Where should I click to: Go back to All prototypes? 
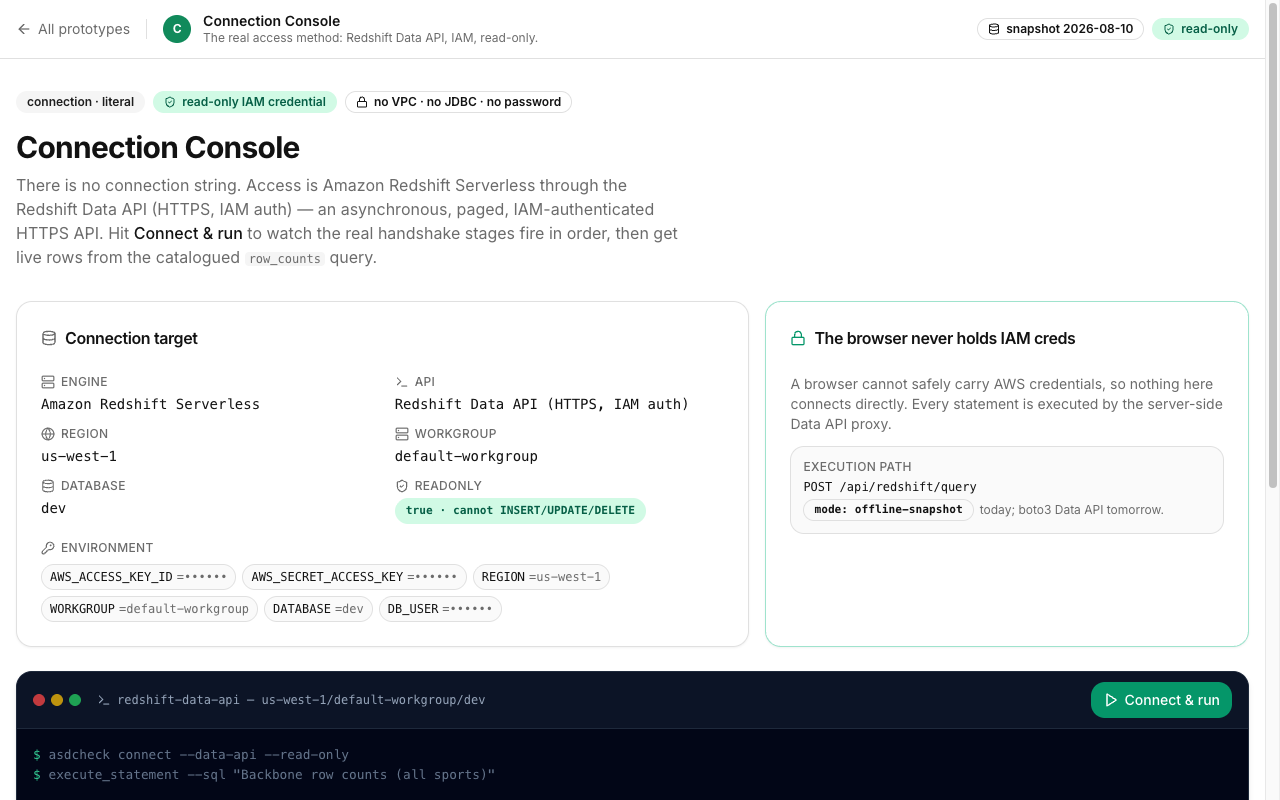coord(73,29)
